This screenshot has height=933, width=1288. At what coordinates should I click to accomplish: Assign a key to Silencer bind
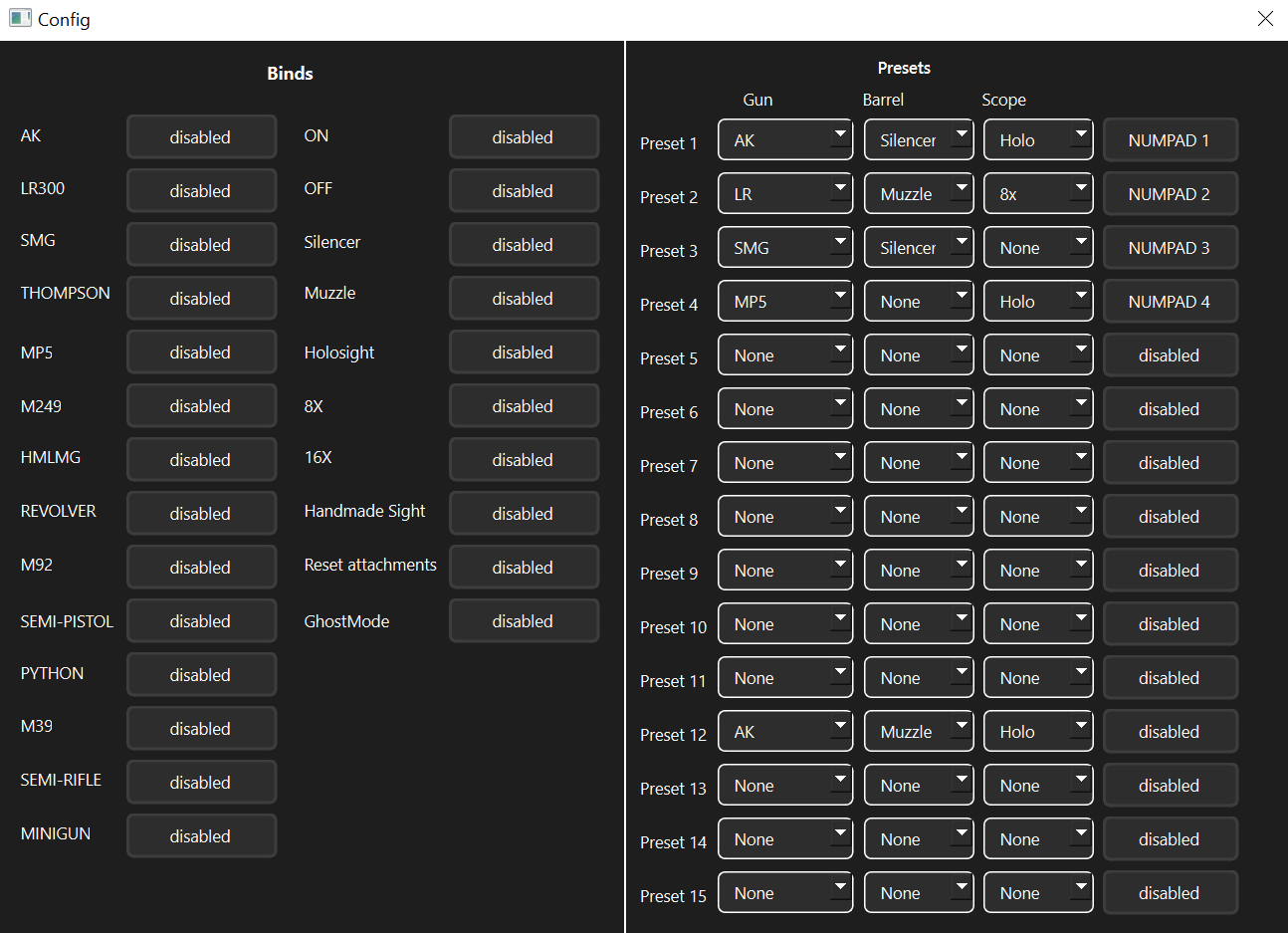[x=524, y=244]
